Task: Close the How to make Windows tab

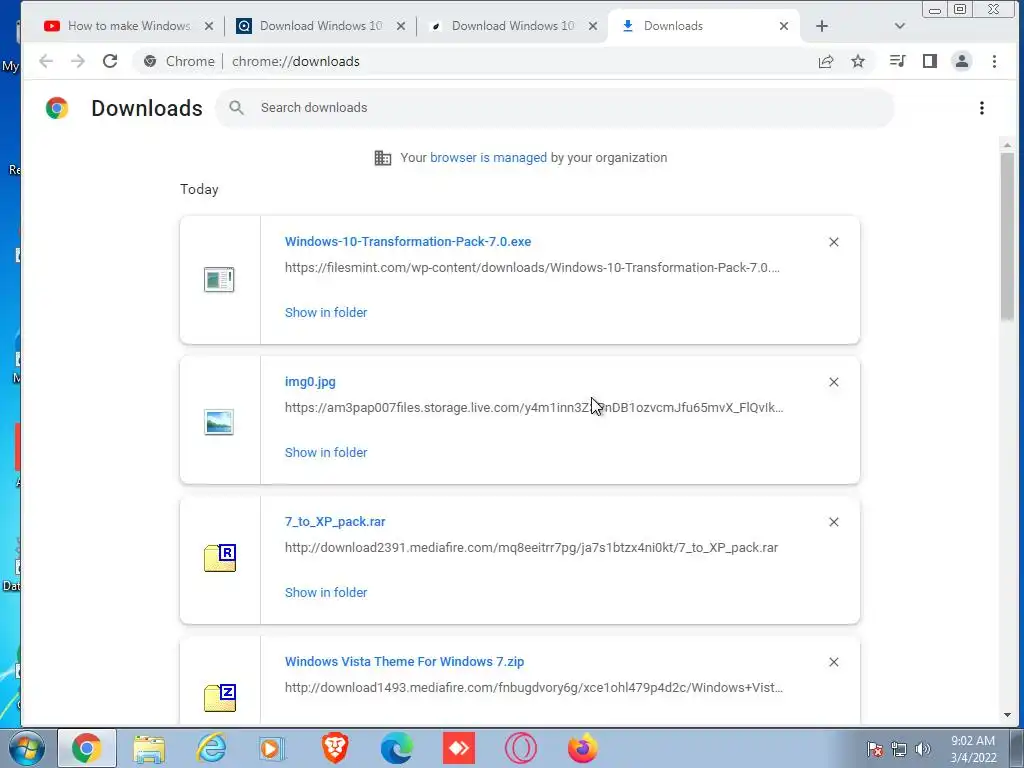Action: coord(209,26)
